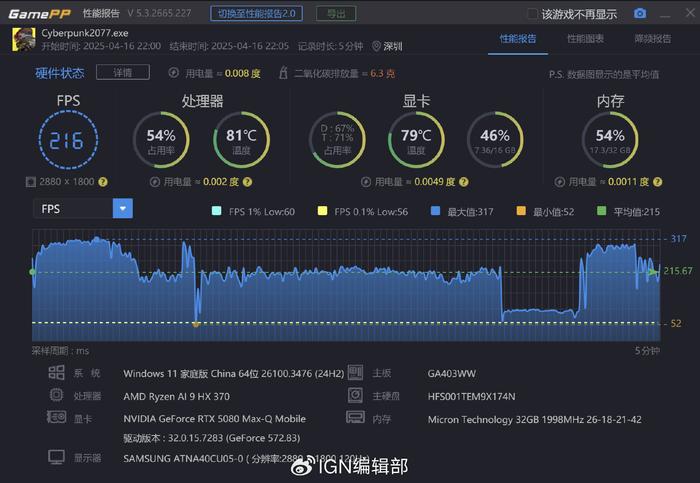The height and width of the screenshot is (483, 700).
Task: Click the 317 maximum label on chart
Action: [678, 239]
